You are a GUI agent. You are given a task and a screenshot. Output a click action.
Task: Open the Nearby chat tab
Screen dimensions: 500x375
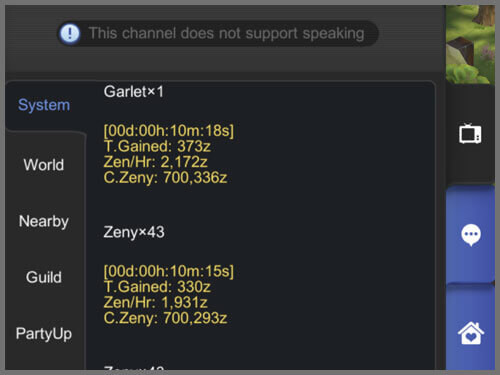click(x=44, y=221)
